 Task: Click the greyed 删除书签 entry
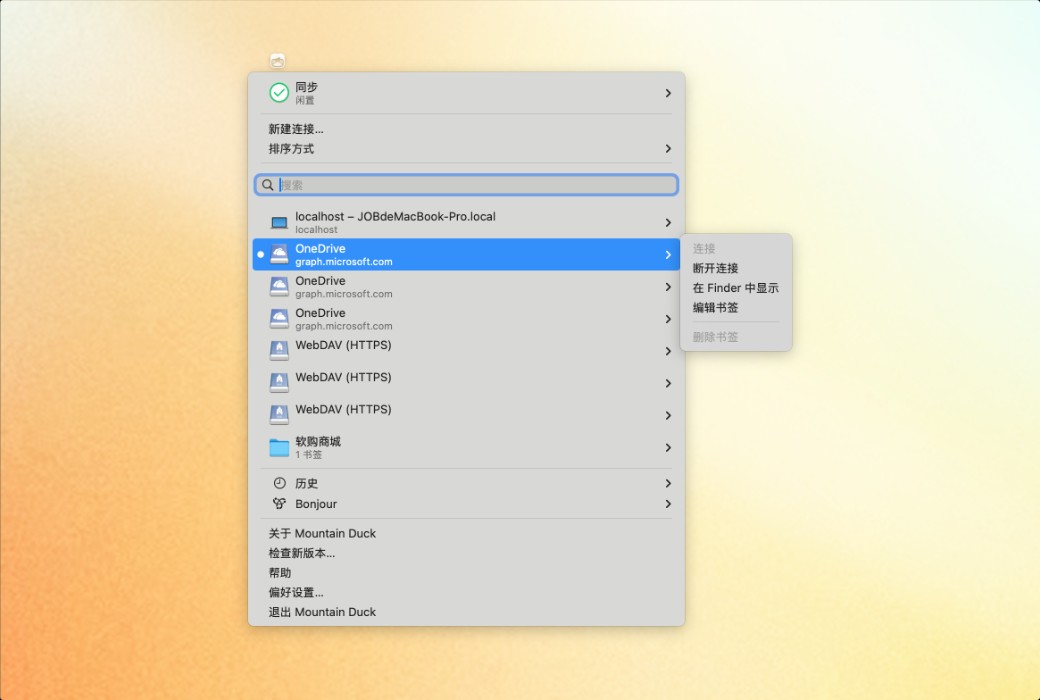(x=716, y=337)
